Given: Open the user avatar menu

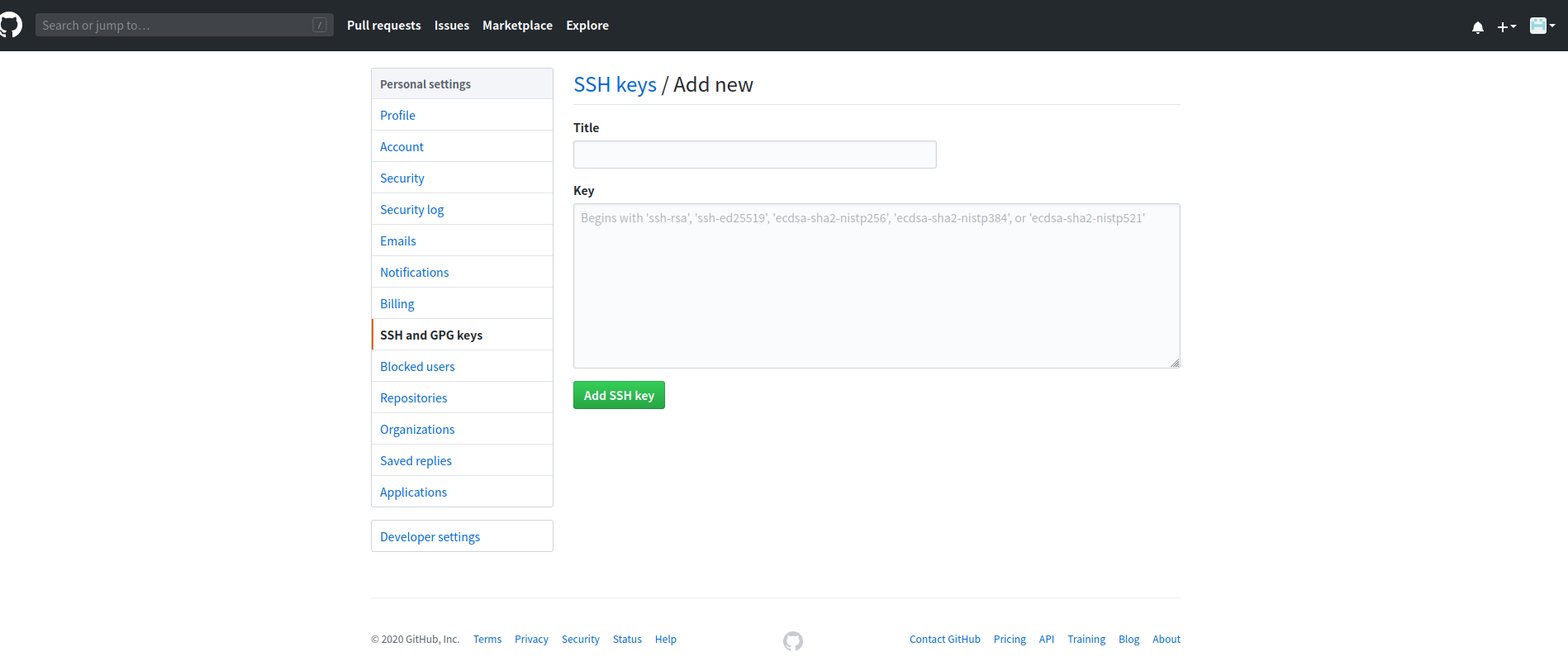Looking at the screenshot, I should (x=1542, y=26).
